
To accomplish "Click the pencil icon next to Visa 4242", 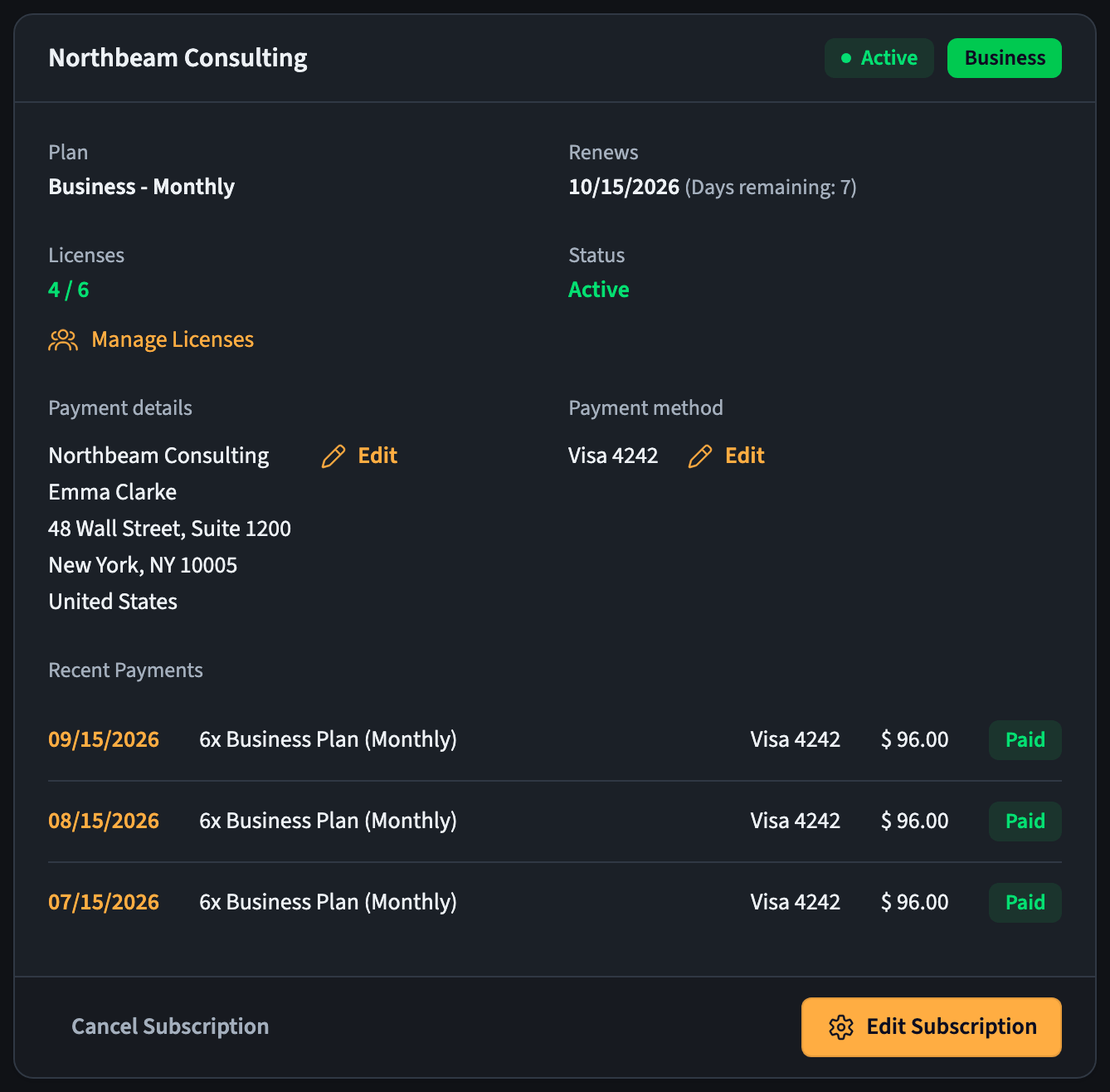I will point(700,456).
